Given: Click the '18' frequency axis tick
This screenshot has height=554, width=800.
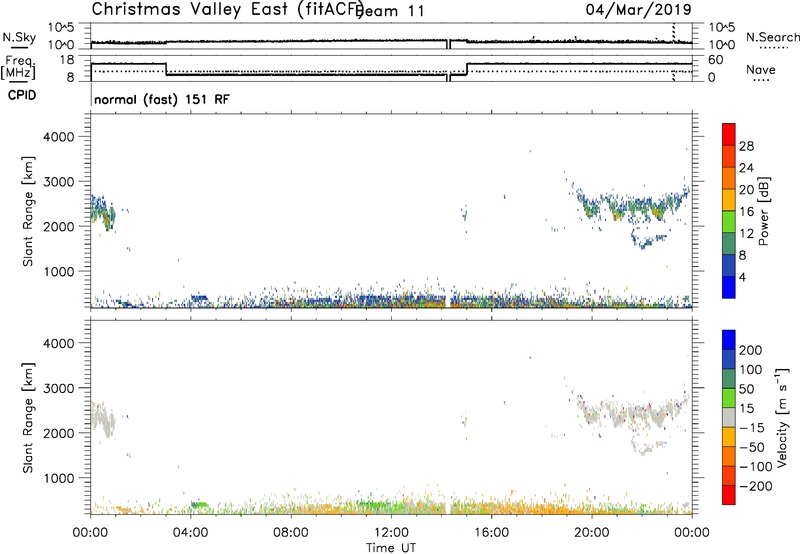Looking at the screenshot, I should 67,60.
